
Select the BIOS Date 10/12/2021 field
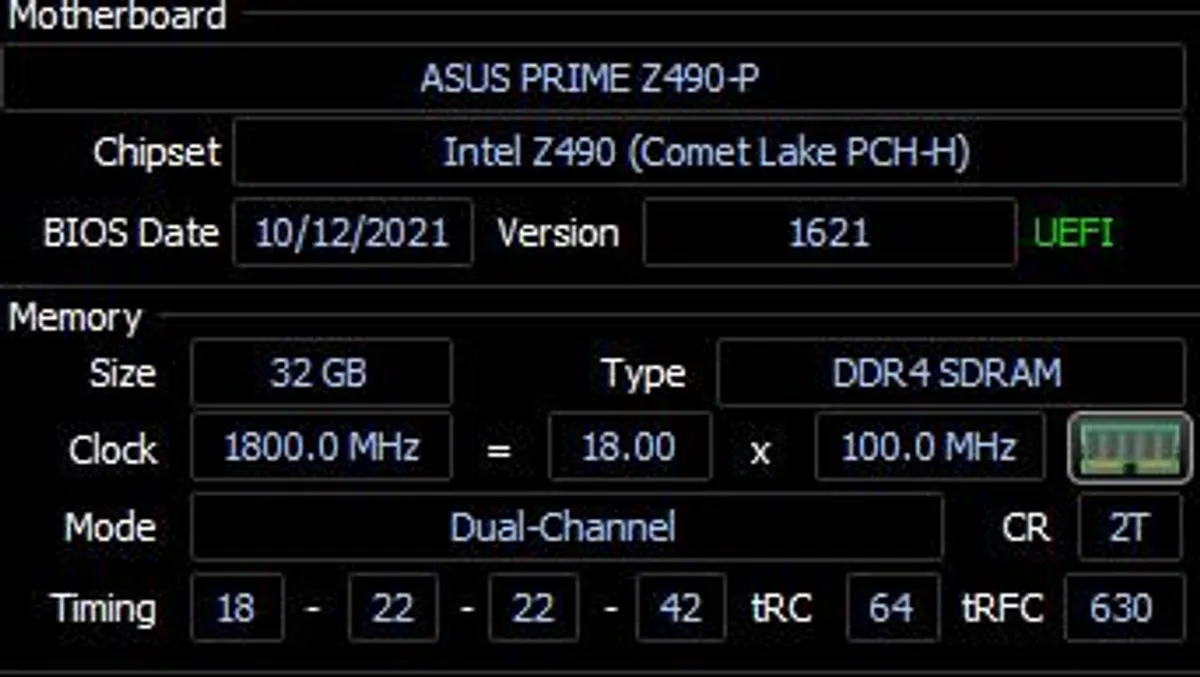352,232
